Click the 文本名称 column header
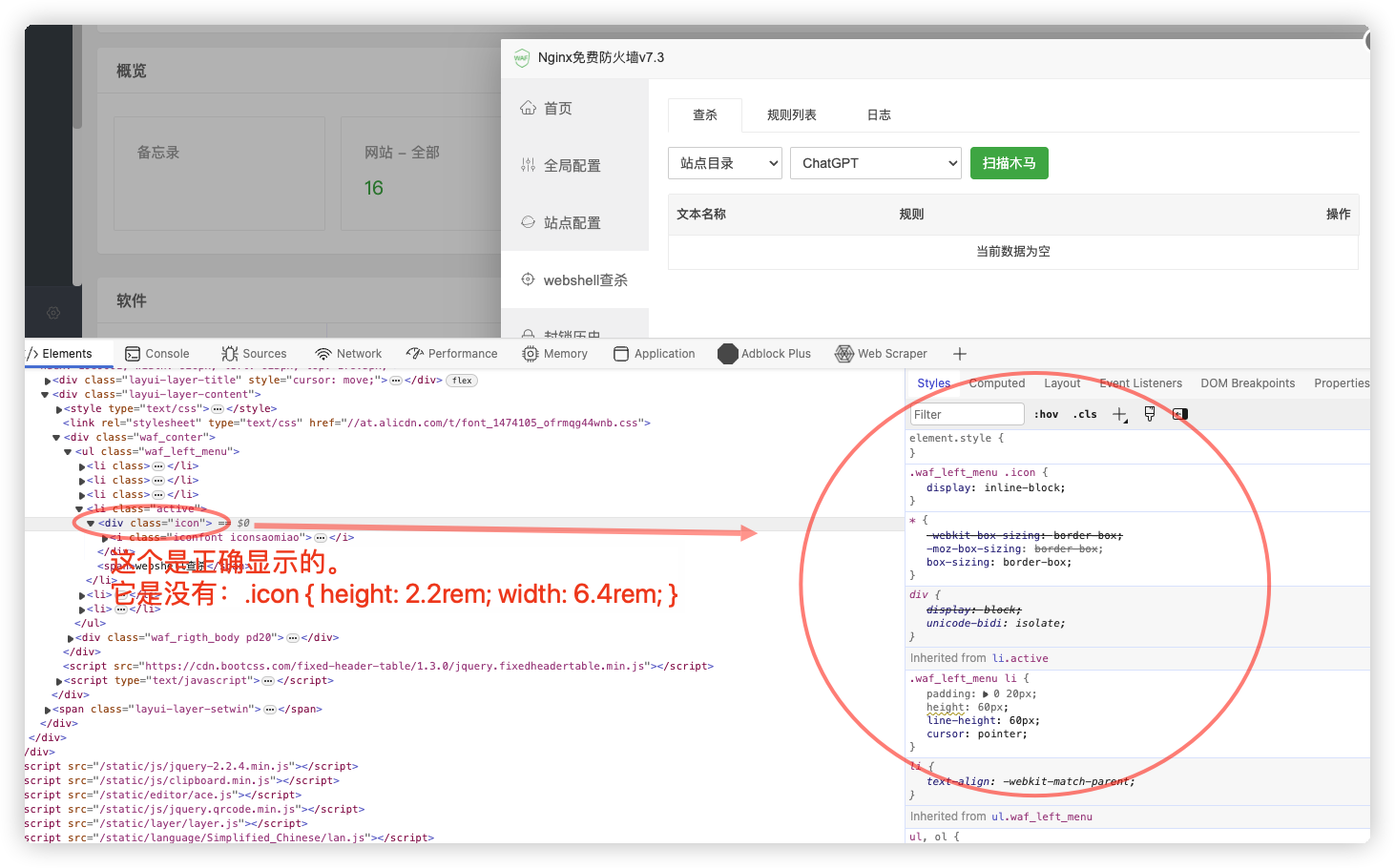This screenshot has height=868, width=1395. [x=701, y=214]
